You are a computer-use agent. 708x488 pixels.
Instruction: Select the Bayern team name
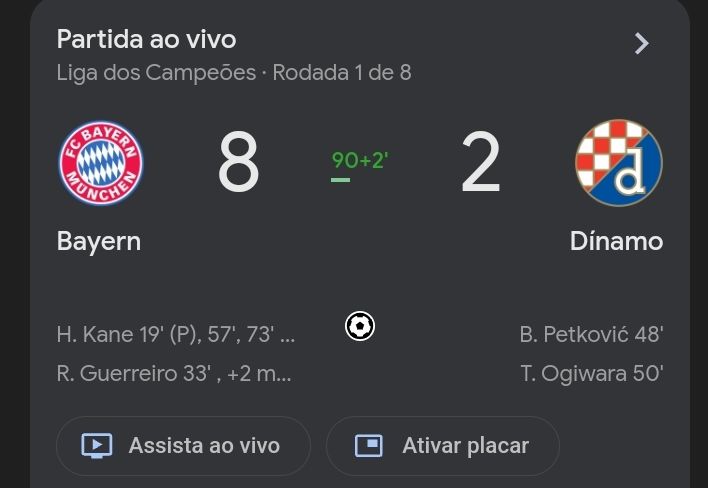(x=98, y=241)
